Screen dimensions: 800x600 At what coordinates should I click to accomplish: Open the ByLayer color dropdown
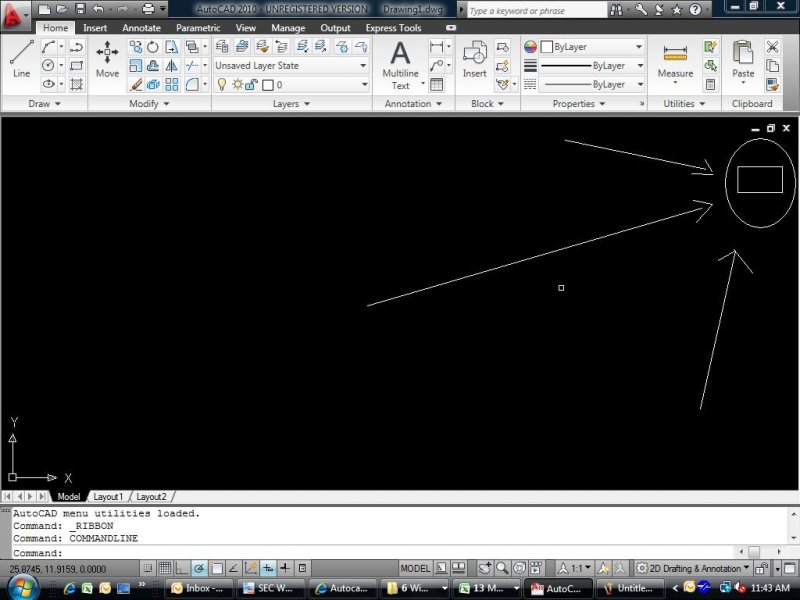click(639, 47)
